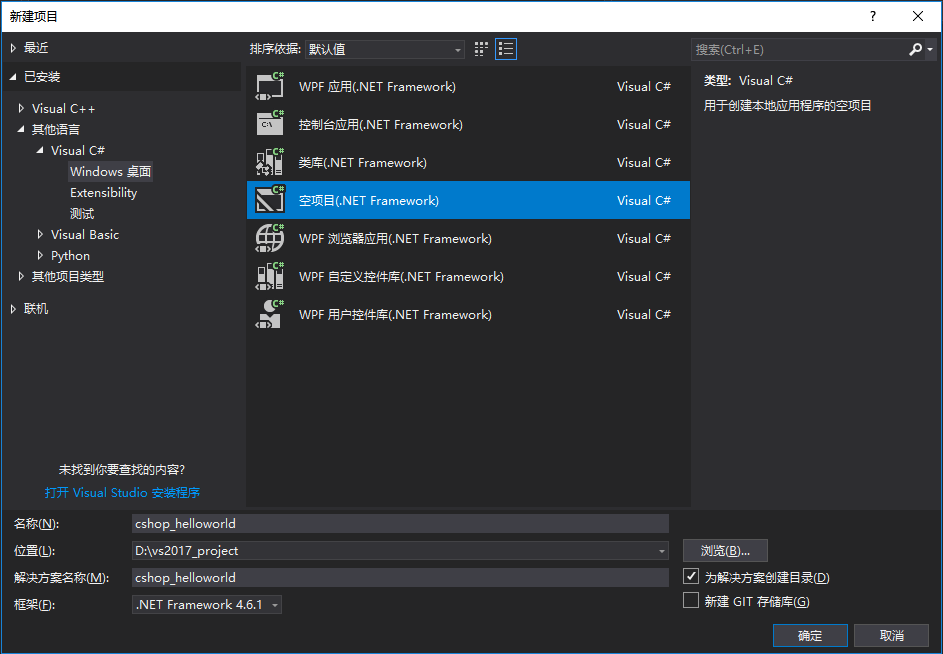Expand the 联机 node arrow
The height and width of the screenshot is (654, 943).
pos(13,309)
